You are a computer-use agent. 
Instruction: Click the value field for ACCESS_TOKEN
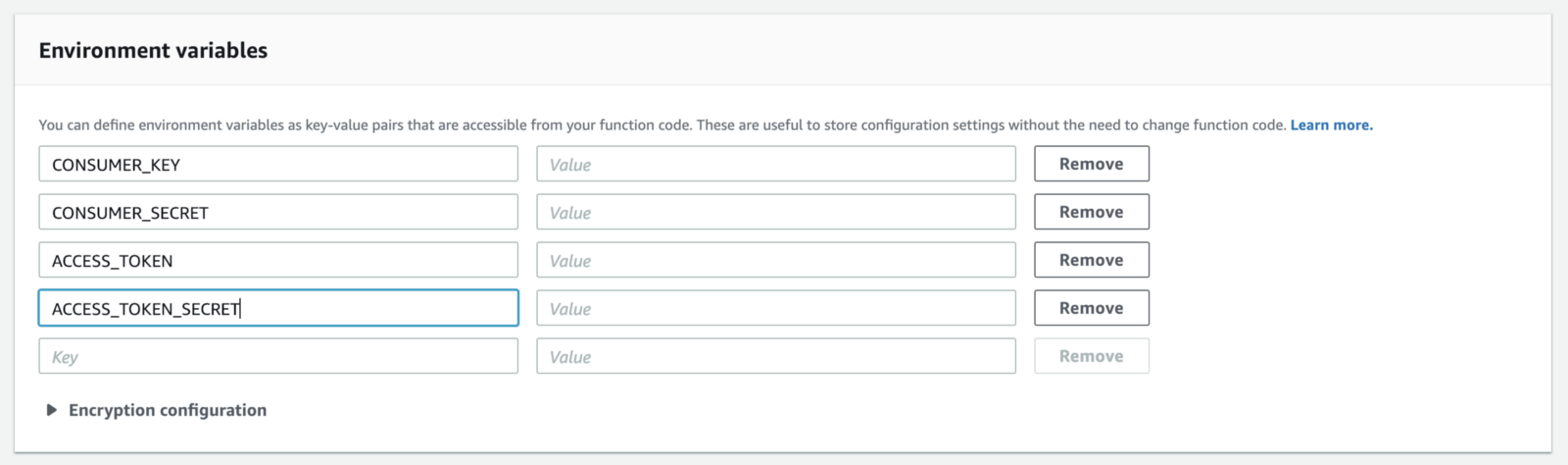775,260
